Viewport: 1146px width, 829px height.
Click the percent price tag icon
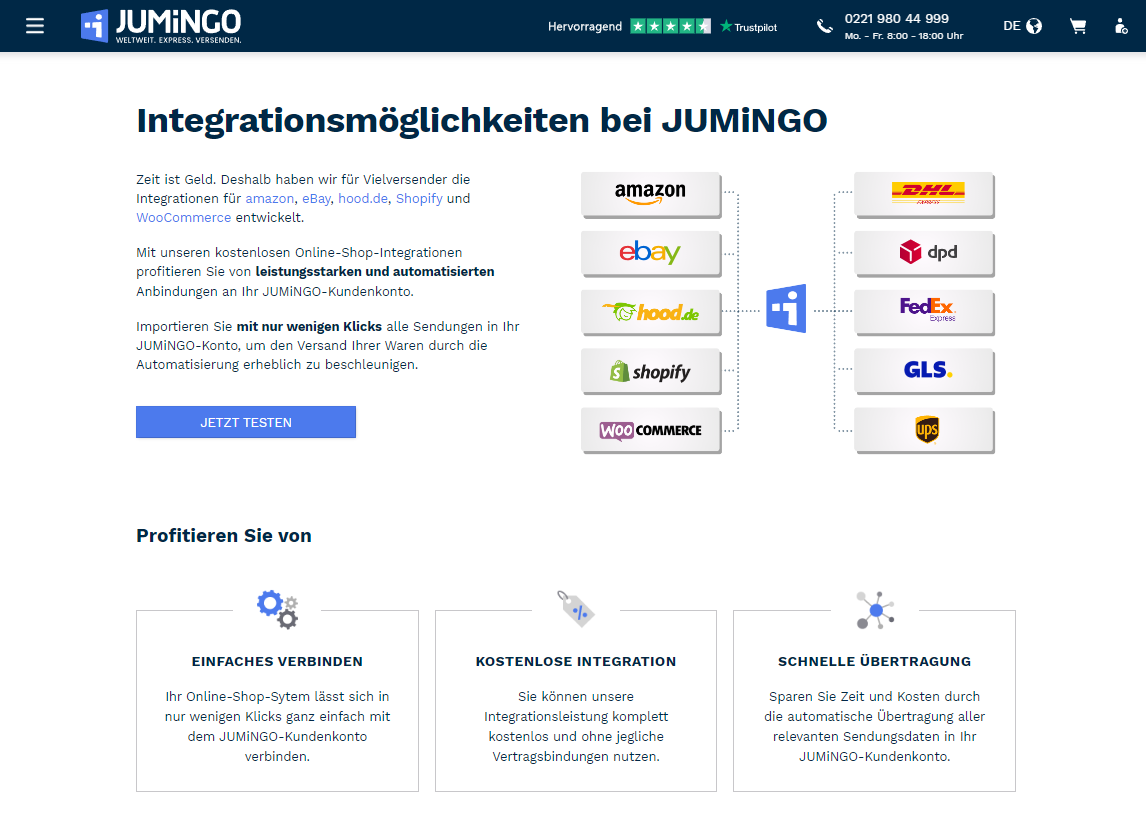(576, 609)
